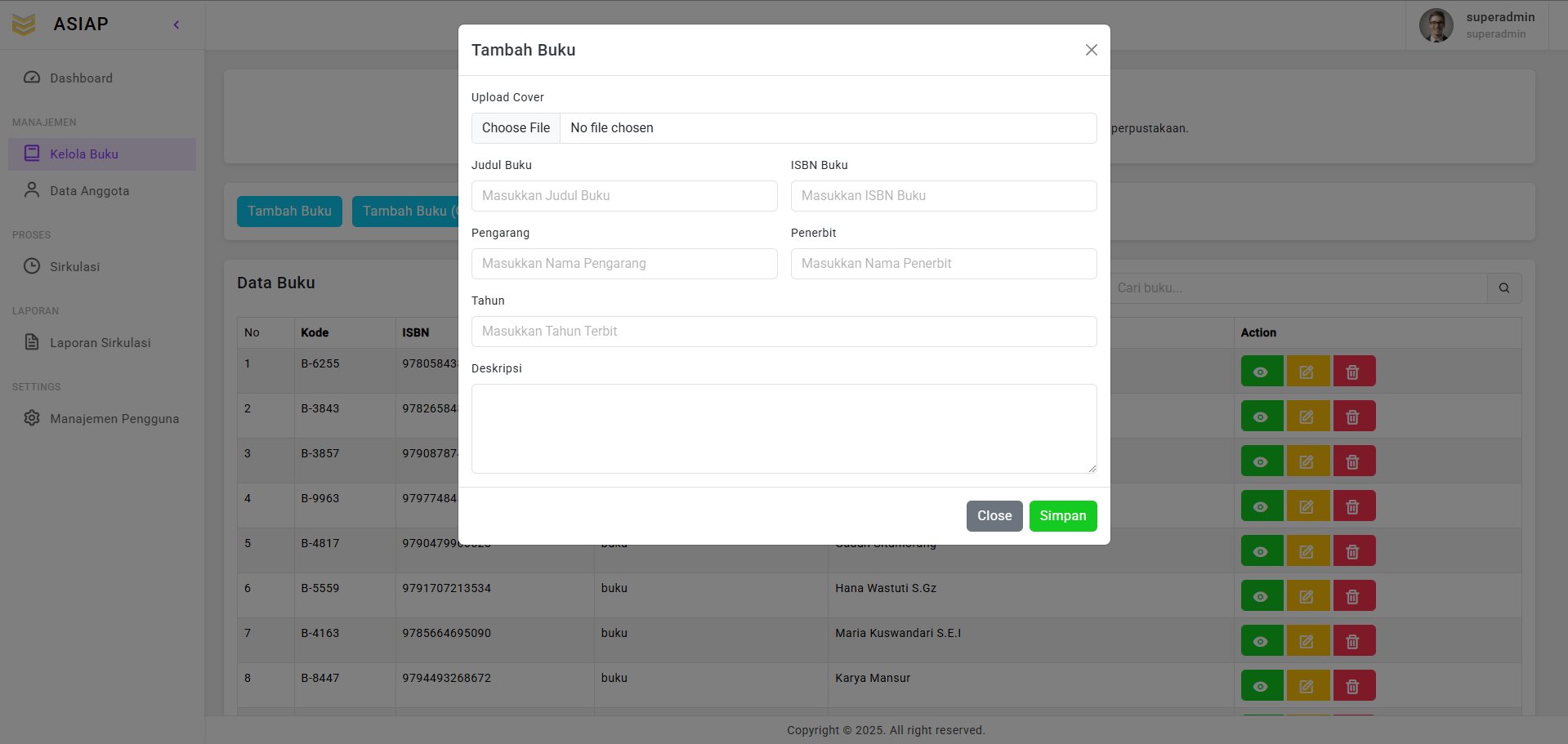Open Laporan Sirkulasi report page
This screenshot has width=1568, height=744.
[100, 343]
